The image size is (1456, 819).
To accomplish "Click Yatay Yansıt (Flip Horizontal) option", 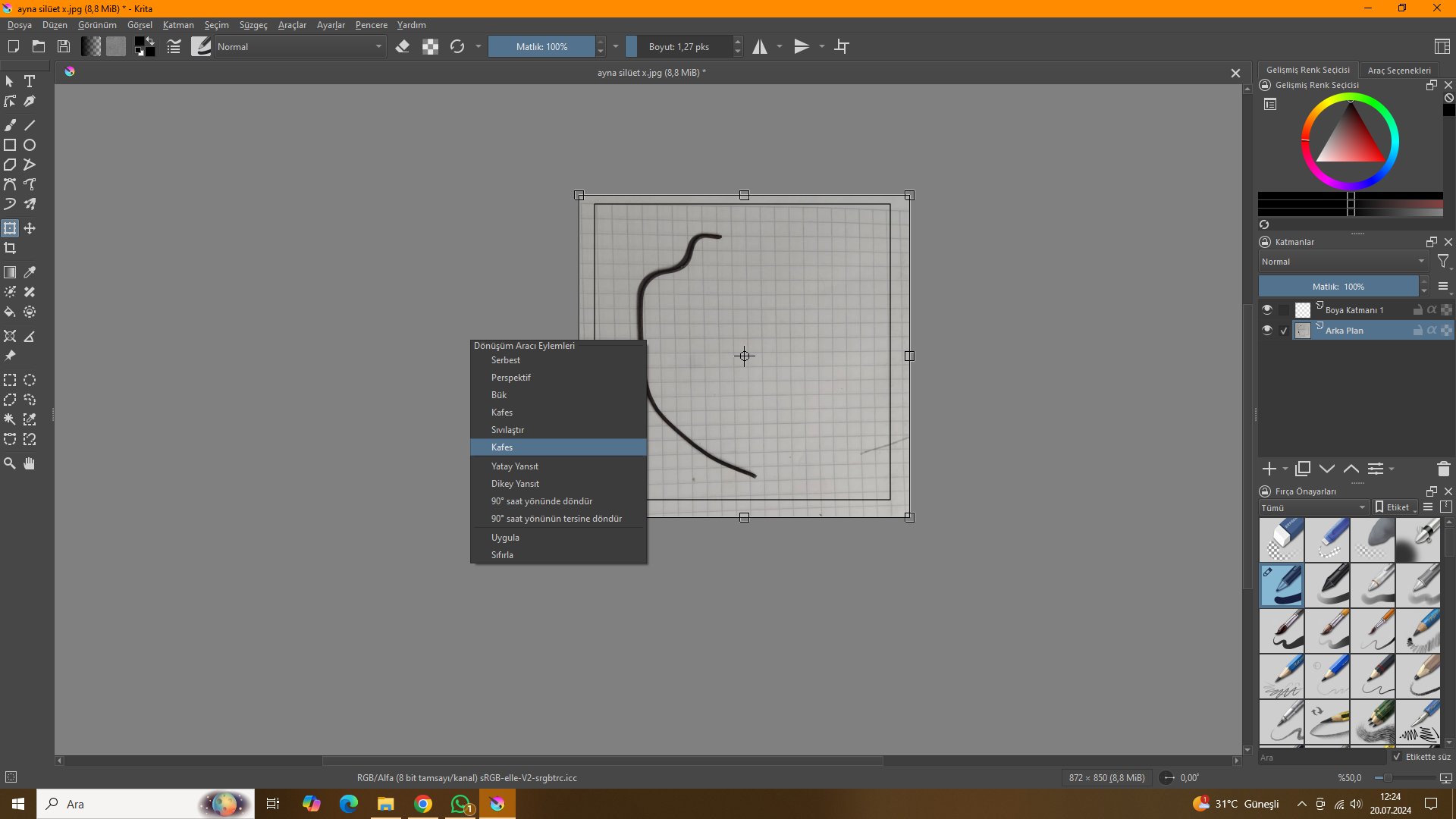I will [515, 466].
